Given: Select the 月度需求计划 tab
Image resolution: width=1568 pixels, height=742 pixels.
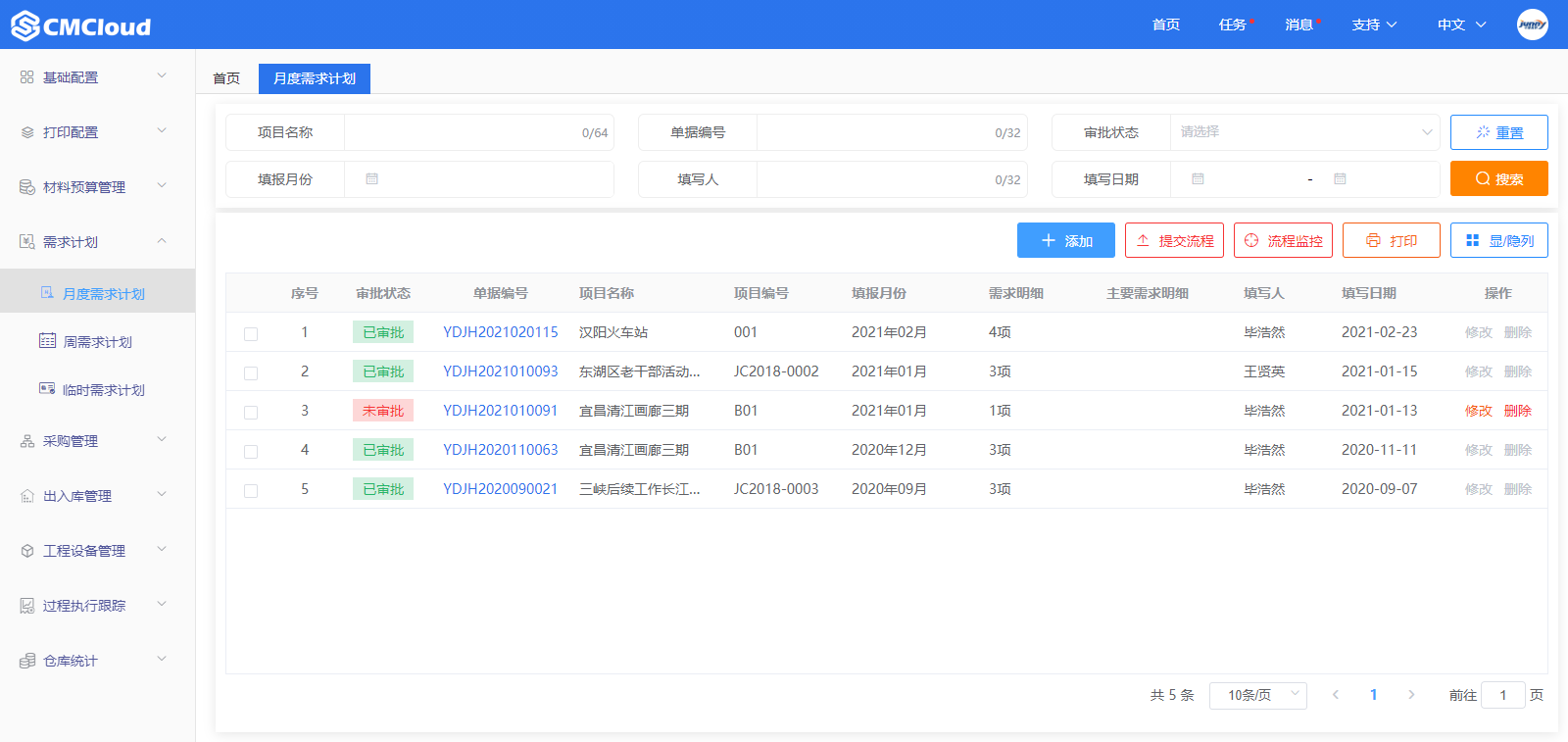Looking at the screenshot, I should 315,78.
